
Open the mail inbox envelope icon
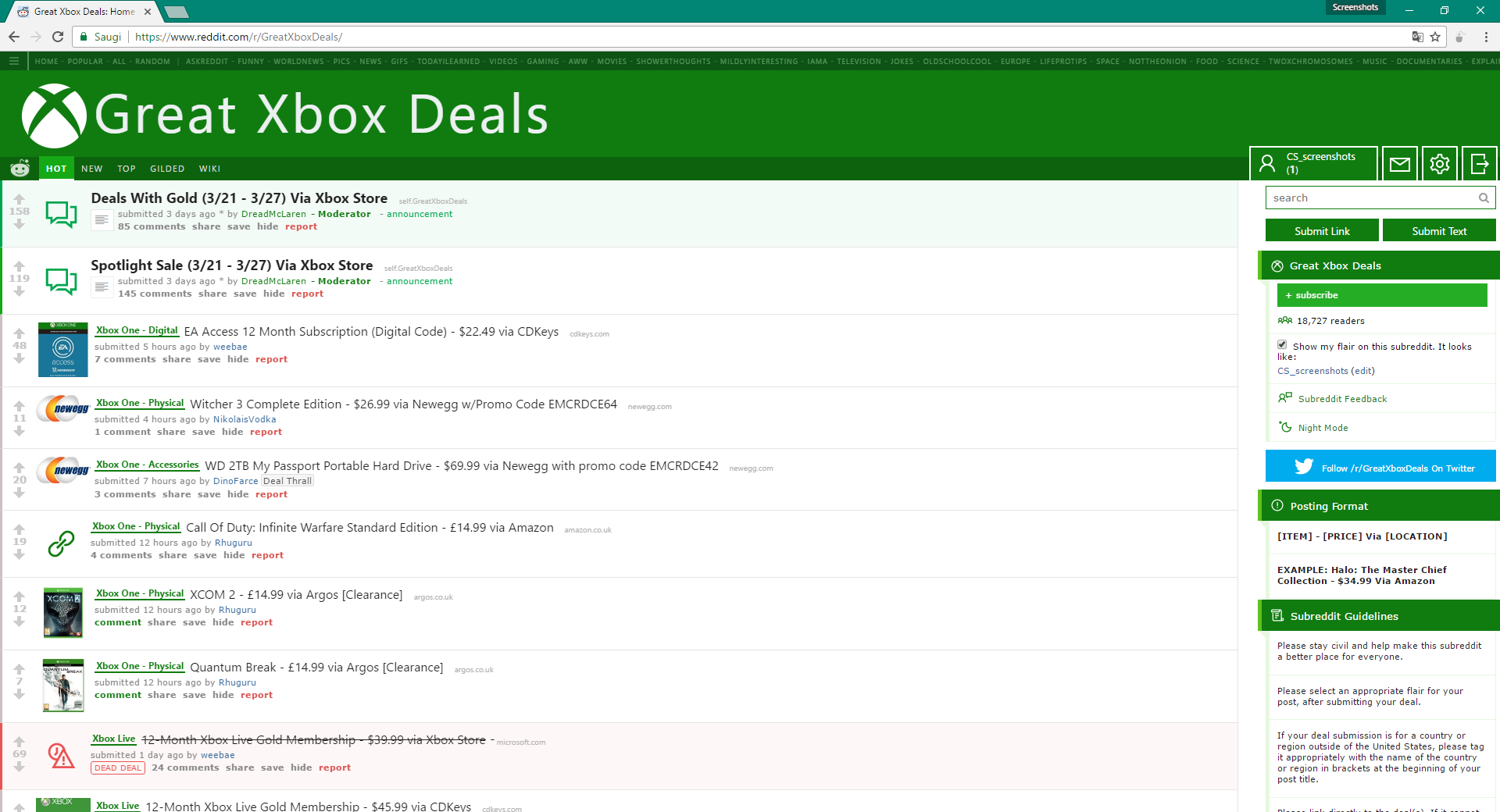(1400, 164)
